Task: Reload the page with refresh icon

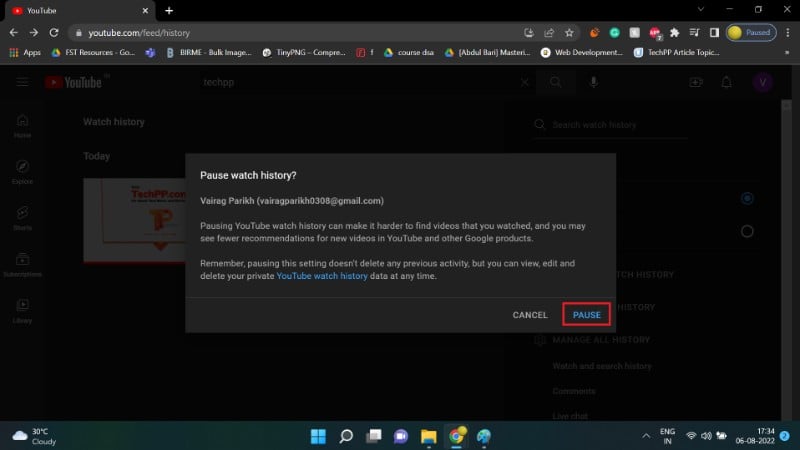Action: point(54,33)
